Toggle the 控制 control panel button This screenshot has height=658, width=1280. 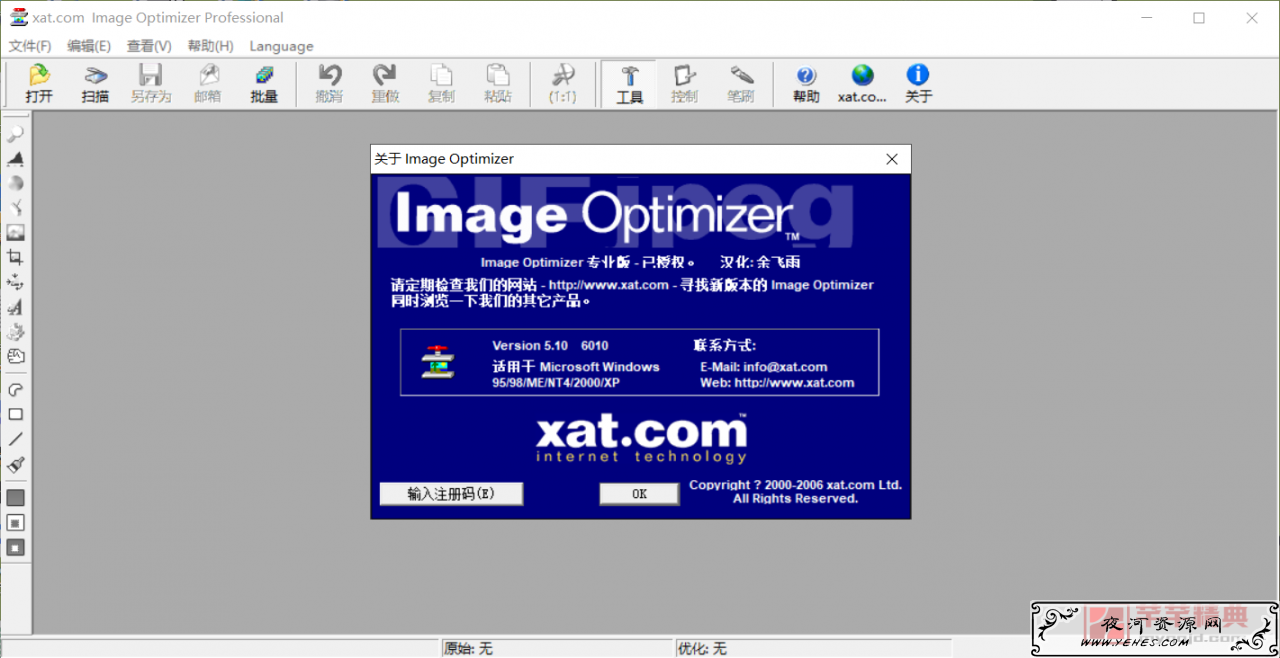pos(685,84)
